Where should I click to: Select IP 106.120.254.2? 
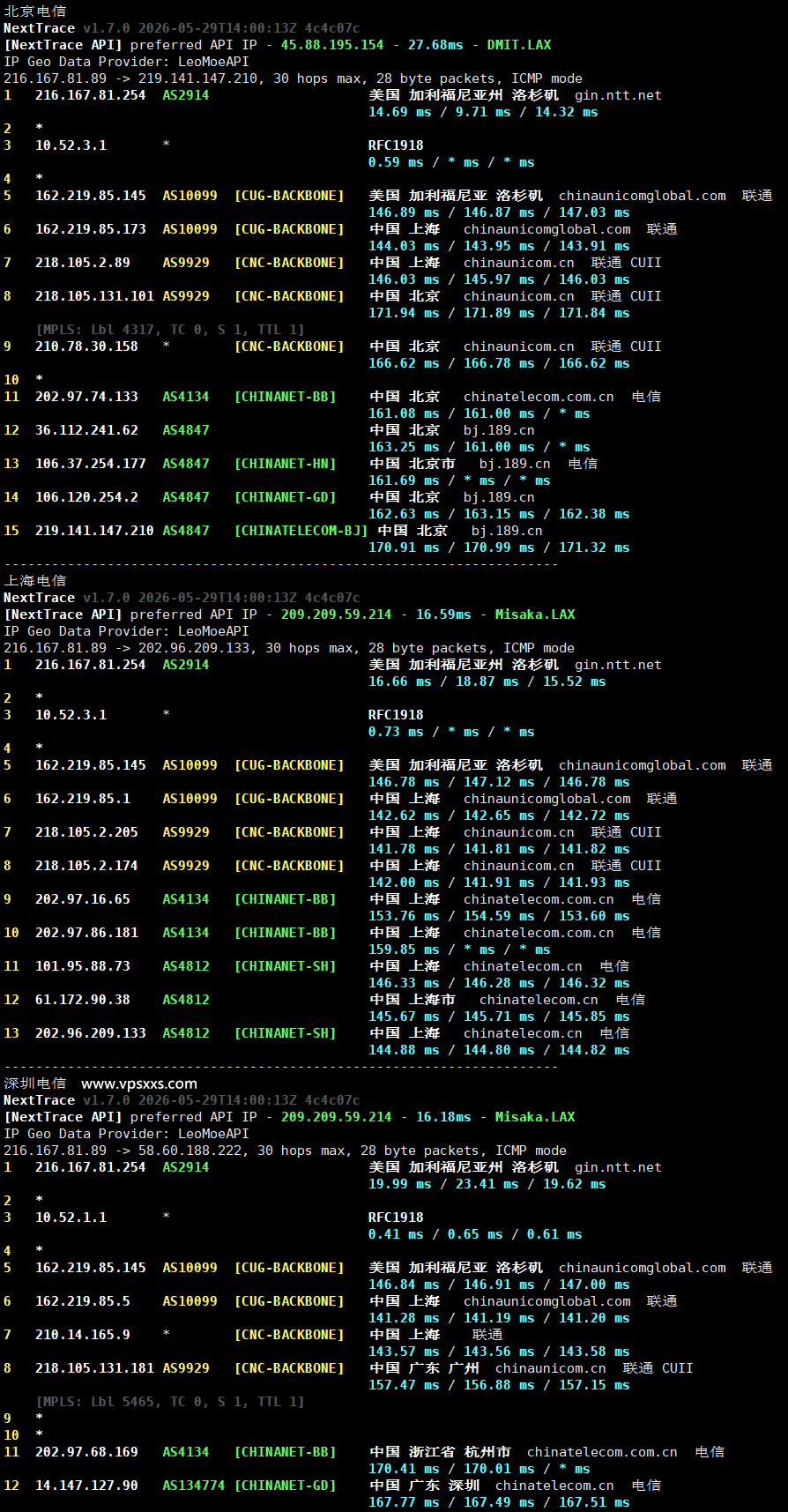(x=86, y=497)
